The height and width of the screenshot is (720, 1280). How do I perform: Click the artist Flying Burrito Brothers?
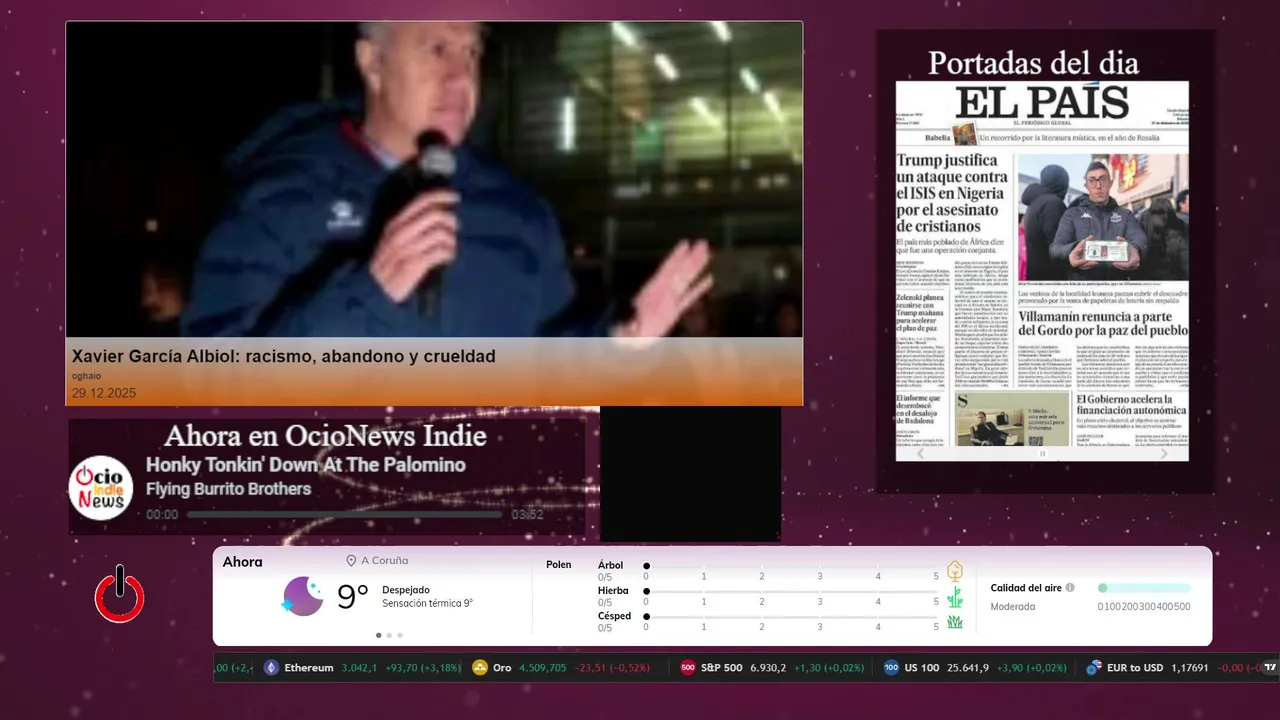click(228, 489)
